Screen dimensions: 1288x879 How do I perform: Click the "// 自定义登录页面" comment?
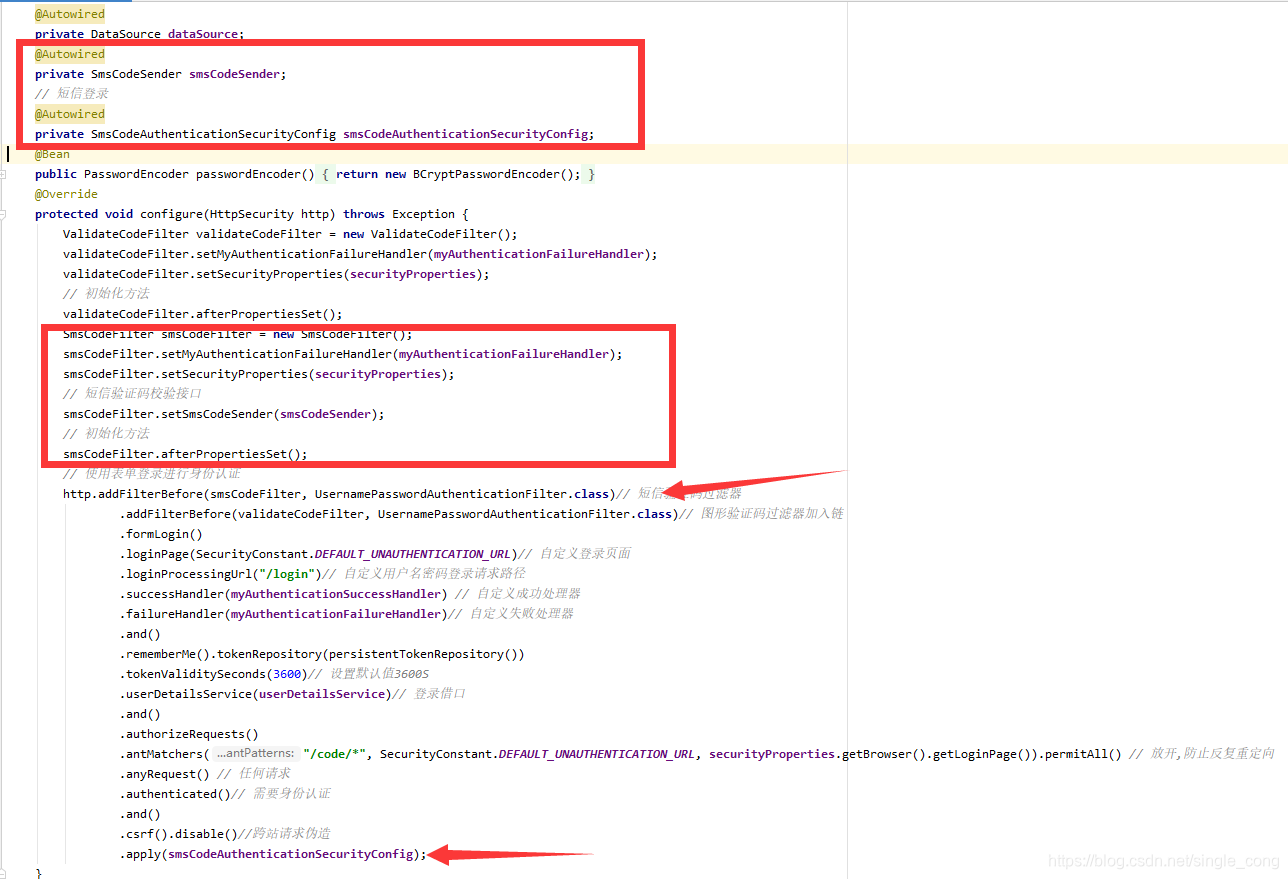coord(575,554)
